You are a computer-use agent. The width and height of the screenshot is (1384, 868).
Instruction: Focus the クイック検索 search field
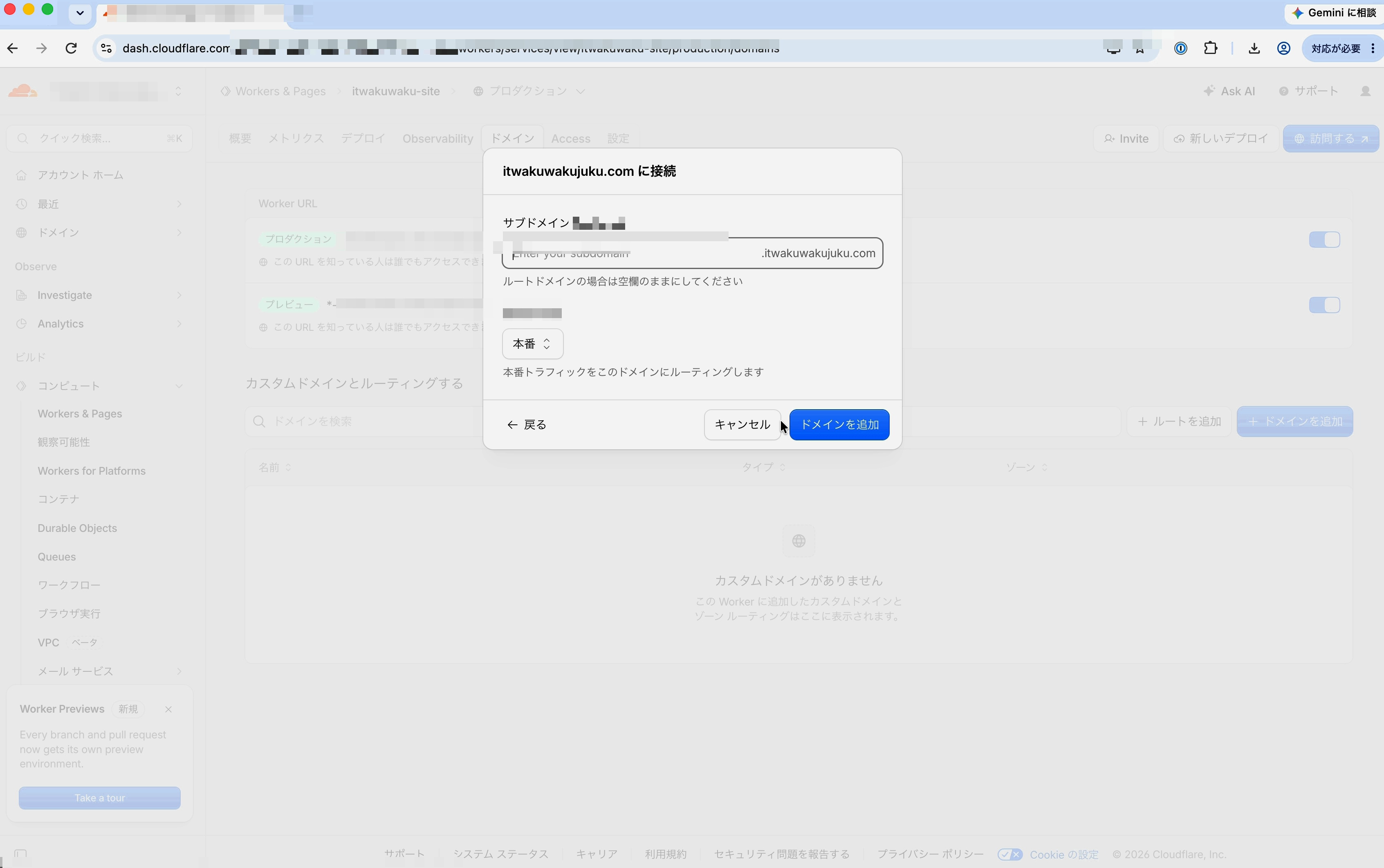click(99, 138)
